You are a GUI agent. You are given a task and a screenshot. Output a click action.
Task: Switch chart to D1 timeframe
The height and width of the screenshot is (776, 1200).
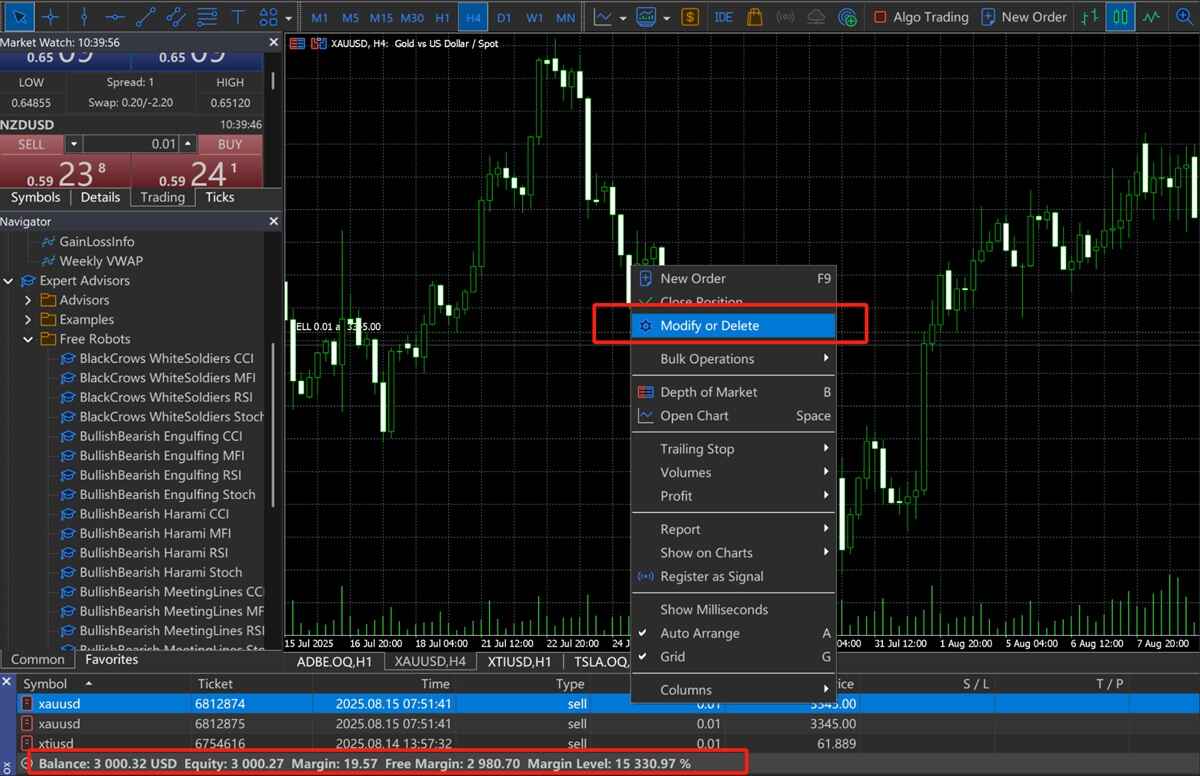click(504, 18)
